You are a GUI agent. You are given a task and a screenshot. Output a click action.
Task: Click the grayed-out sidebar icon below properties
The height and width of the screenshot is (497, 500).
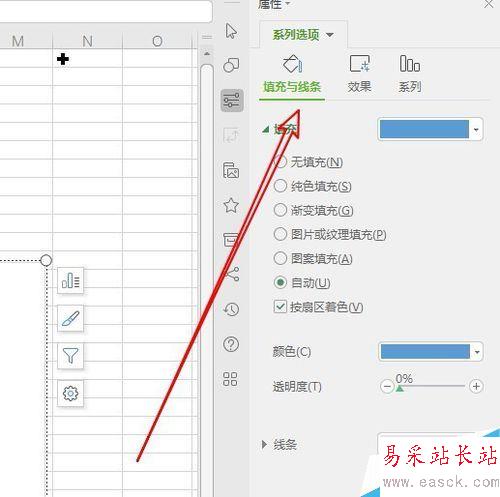pyautogui.click(x=231, y=135)
